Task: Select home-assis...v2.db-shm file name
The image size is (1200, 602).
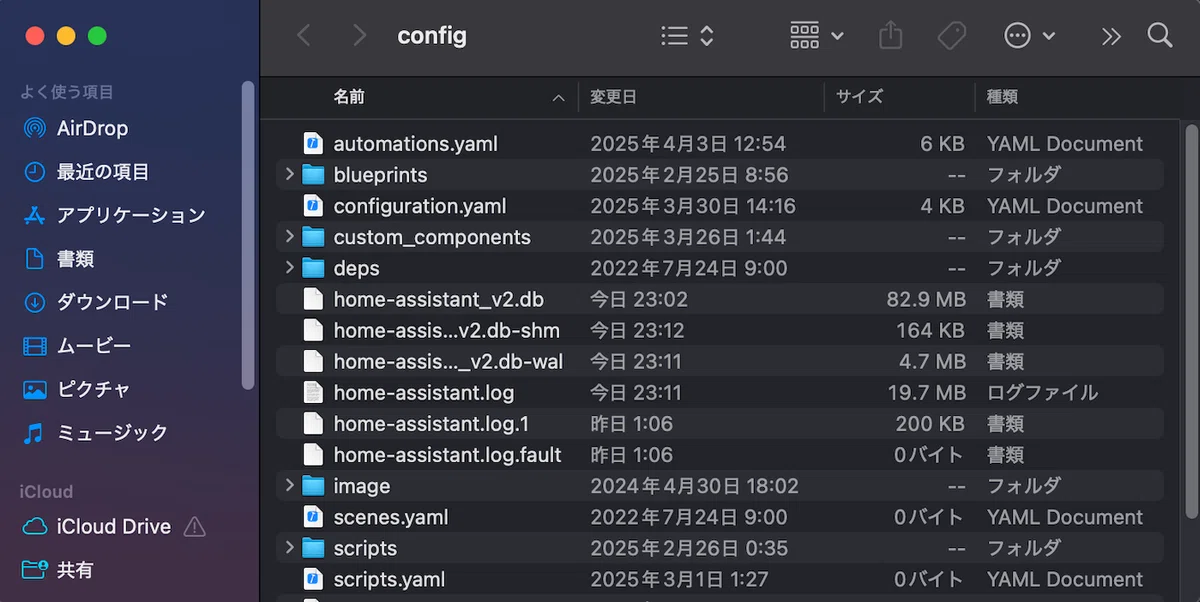Action: [x=447, y=330]
